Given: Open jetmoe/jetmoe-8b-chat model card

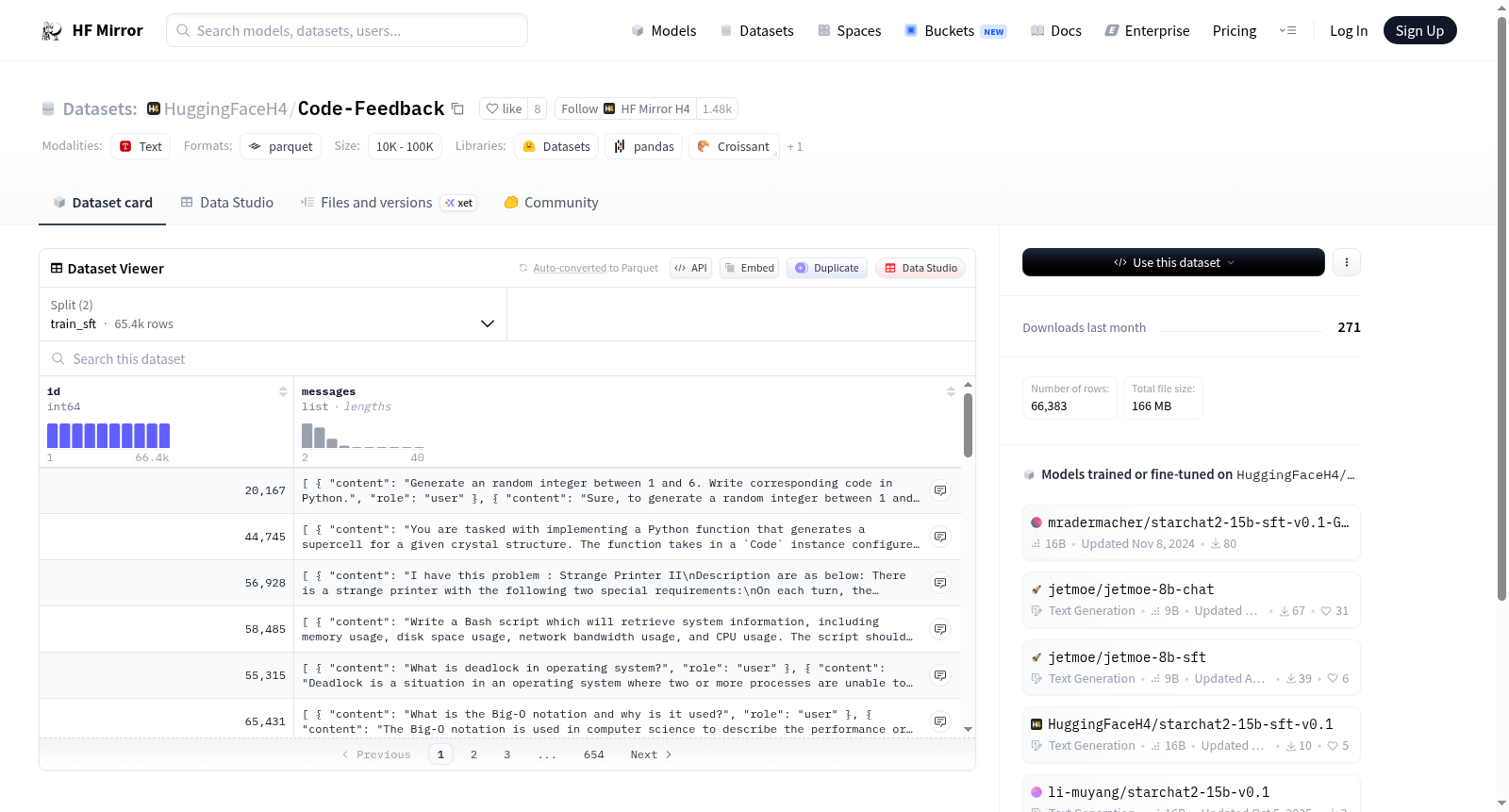Looking at the screenshot, I should (1191, 600).
